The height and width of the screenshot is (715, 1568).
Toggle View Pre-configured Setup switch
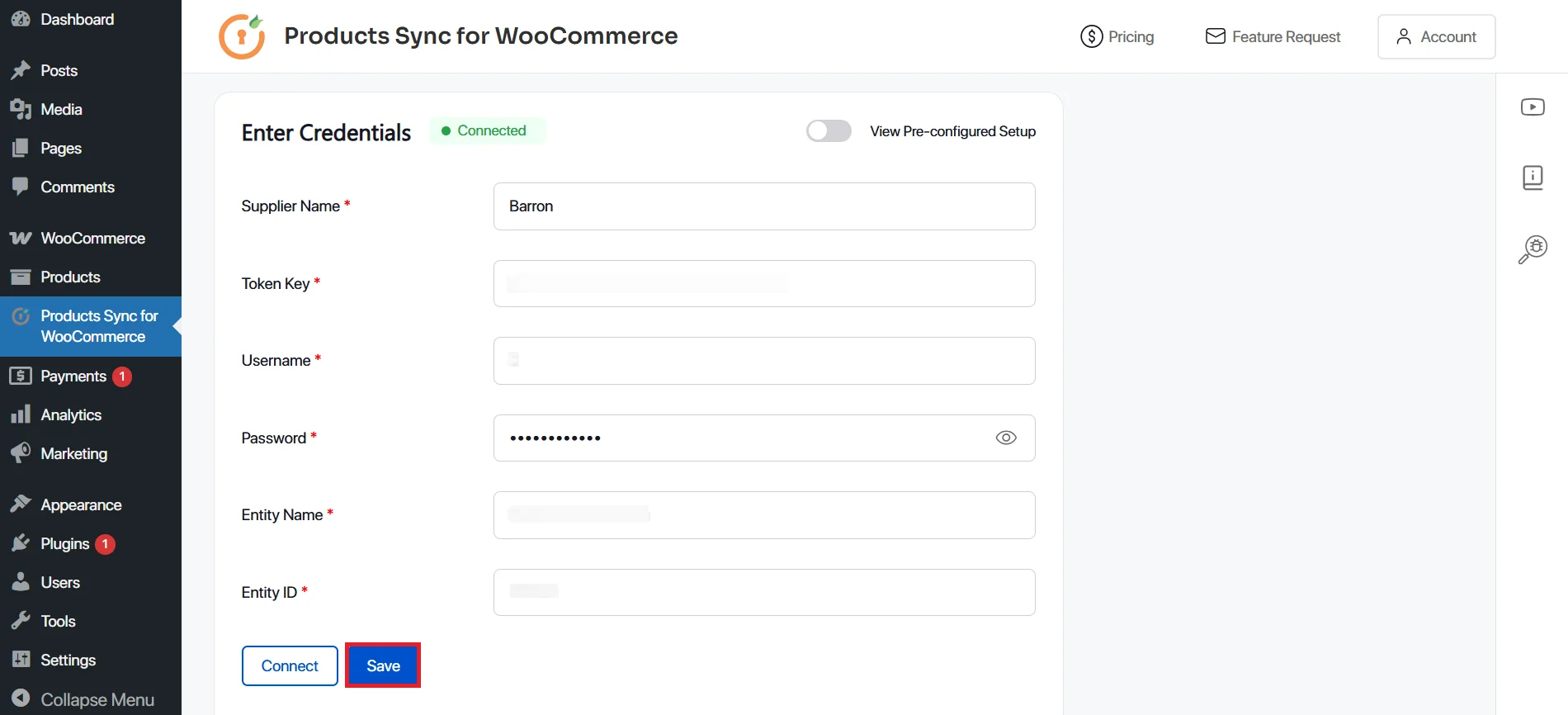(829, 131)
